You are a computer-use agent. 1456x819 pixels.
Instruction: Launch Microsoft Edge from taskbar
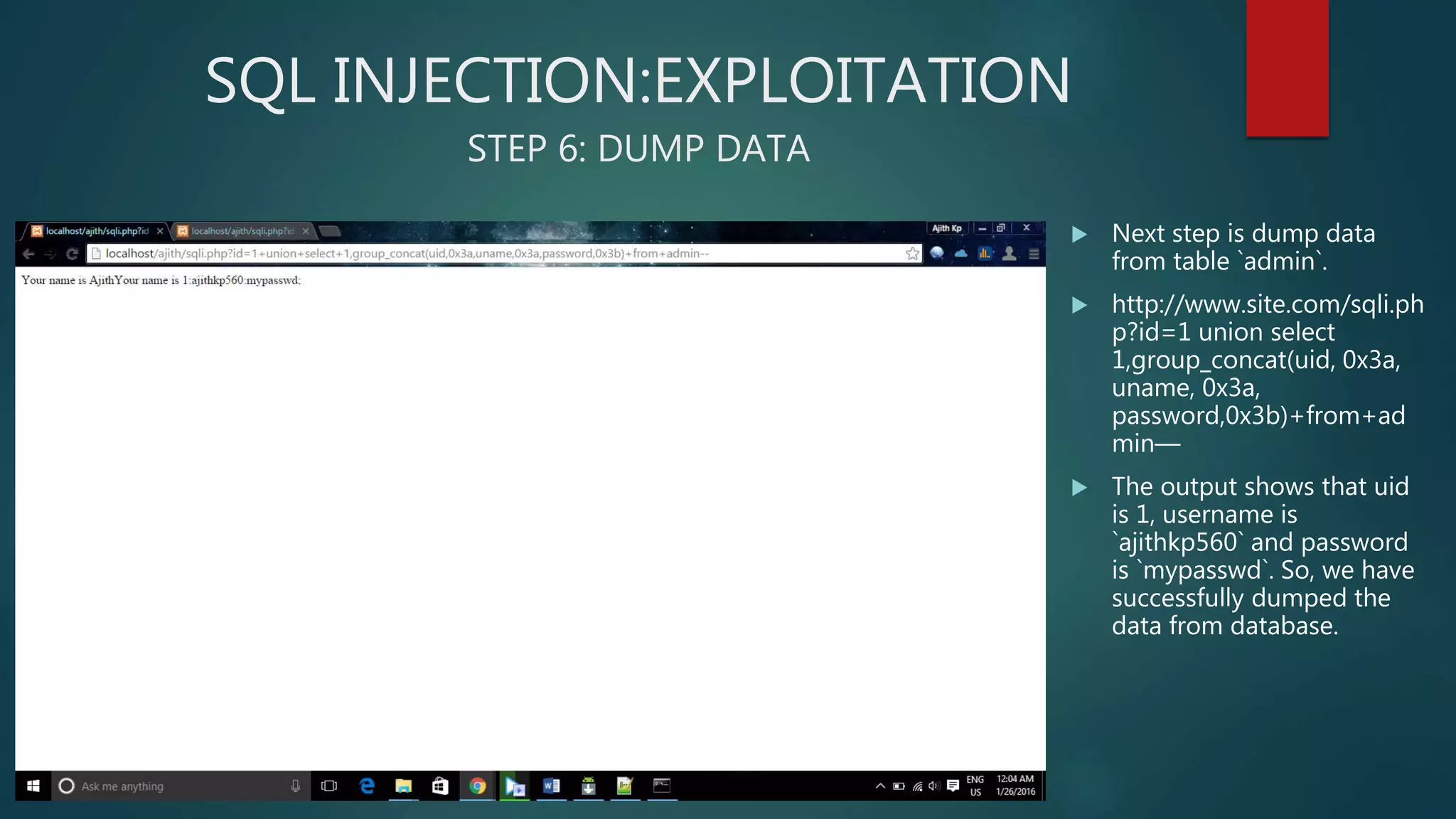tap(367, 786)
